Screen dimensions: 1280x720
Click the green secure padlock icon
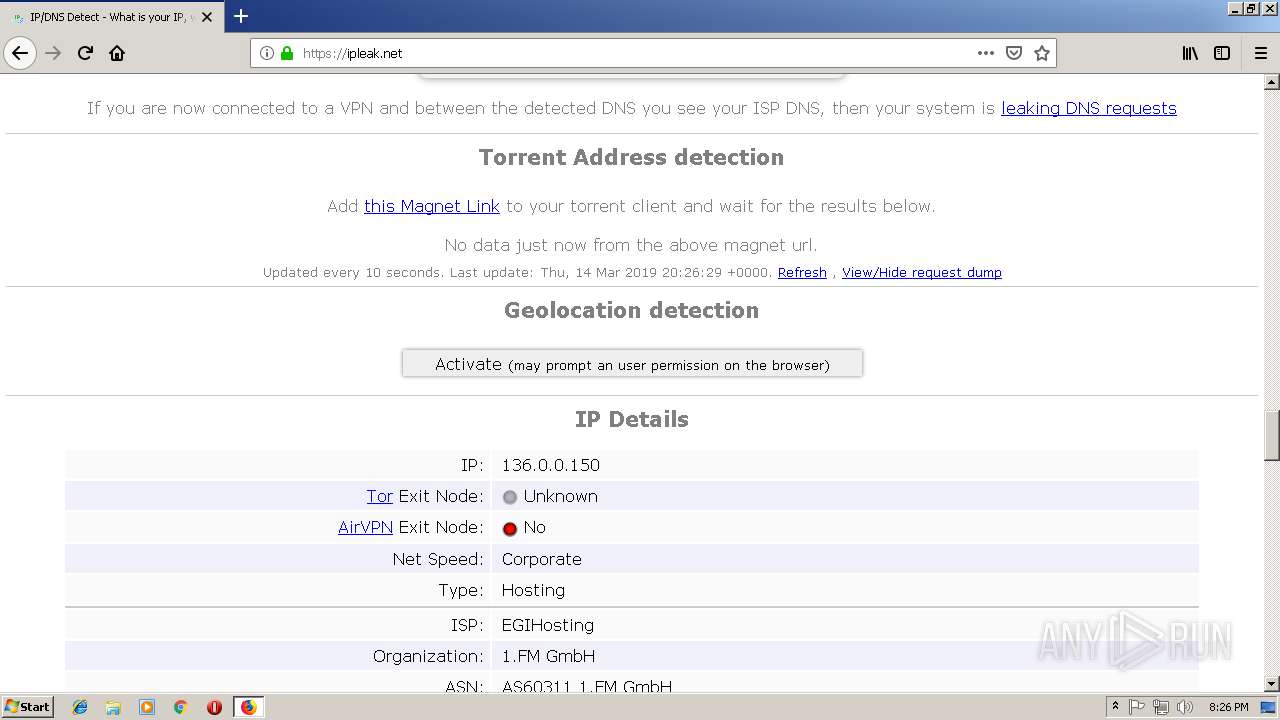(x=287, y=53)
